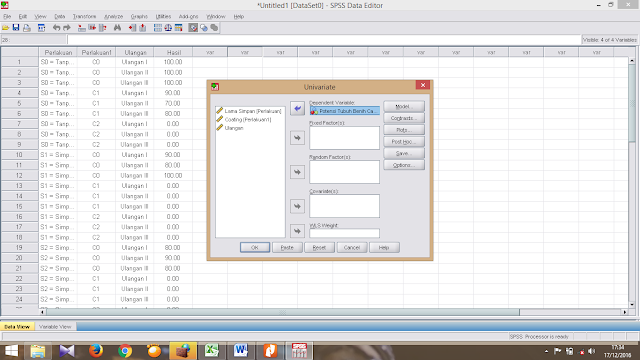The width and height of the screenshot is (640, 360).
Task: Click the Split File toolbar icon
Action: (x=158, y=28)
